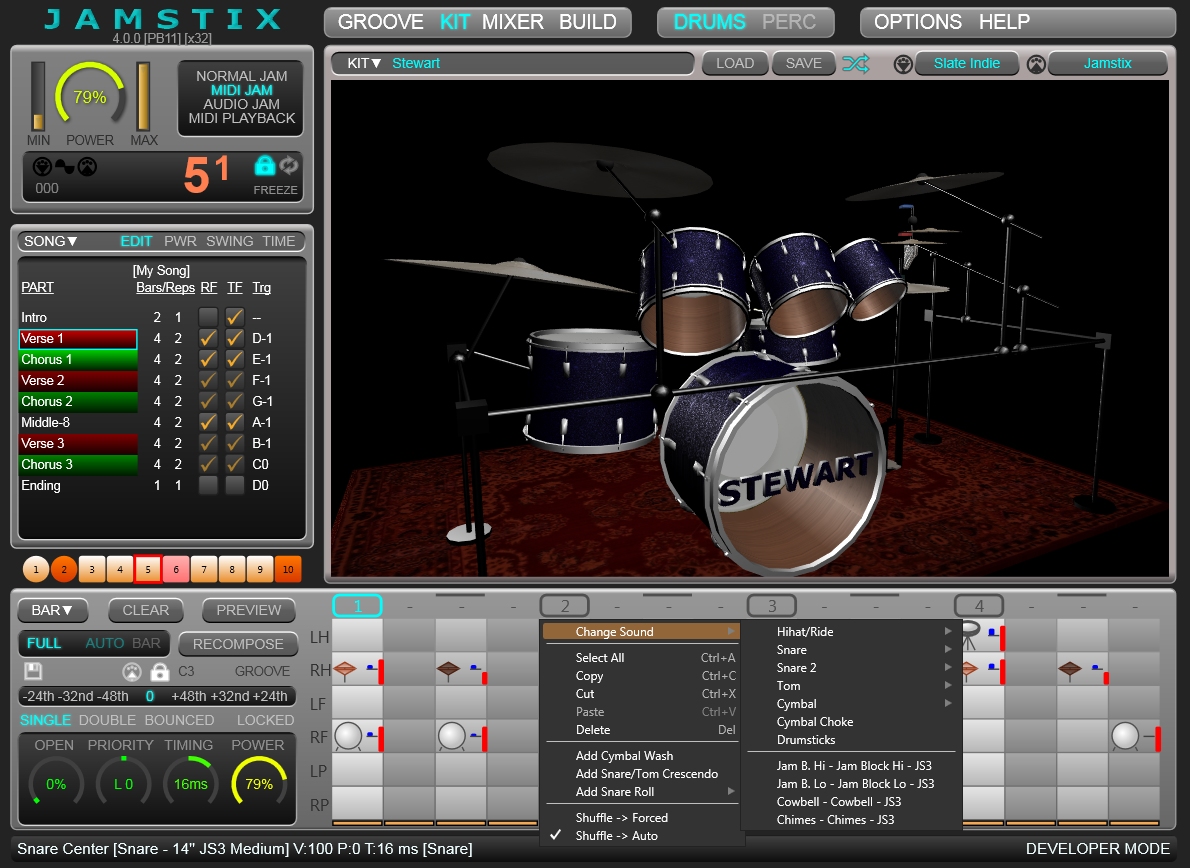Viewport: 1190px width, 868px height.
Task: Open the KIT dropdown menu
Action: pyautogui.click(x=364, y=63)
